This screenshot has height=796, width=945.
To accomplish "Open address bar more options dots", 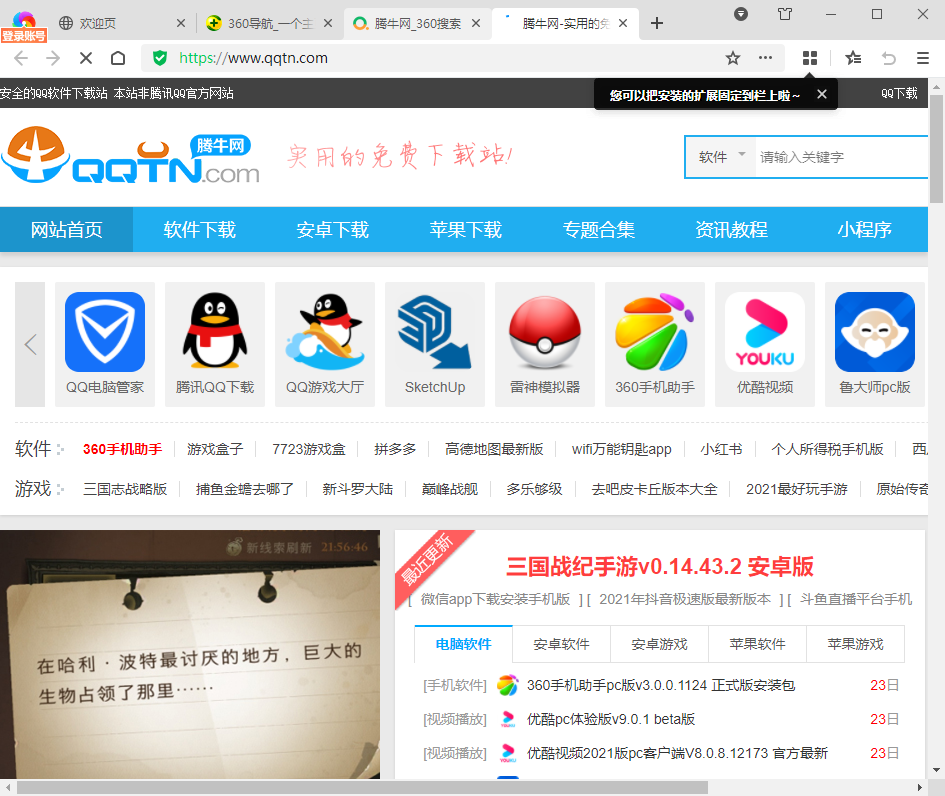I will [765, 58].
